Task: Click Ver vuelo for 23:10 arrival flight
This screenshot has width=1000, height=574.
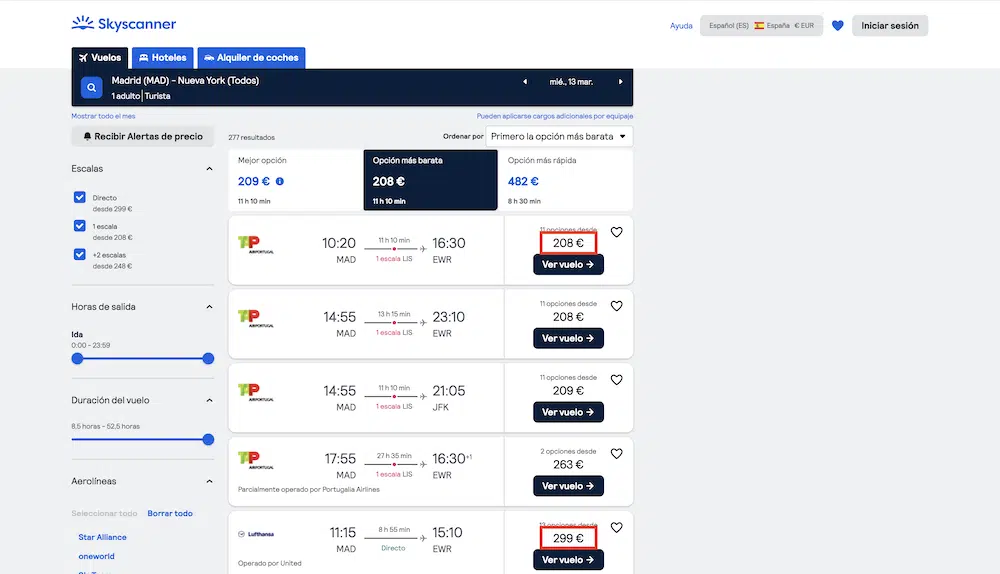Action: point(568,339)
